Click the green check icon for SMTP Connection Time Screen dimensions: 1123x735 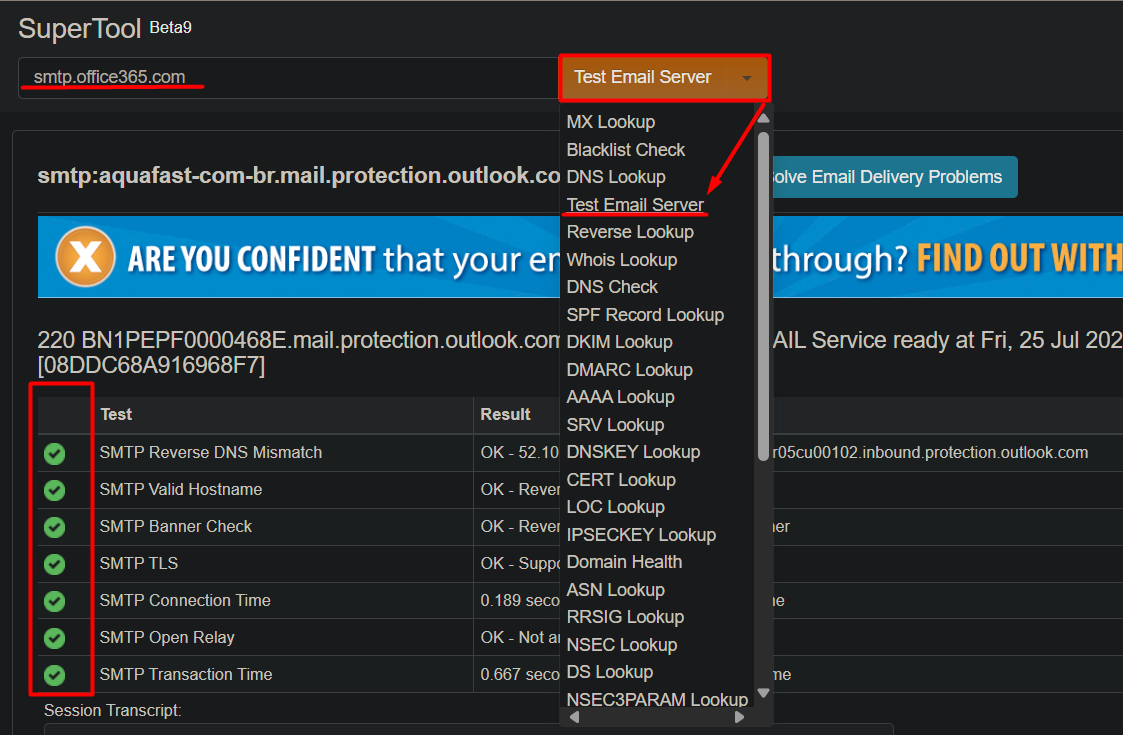(54, 601)
